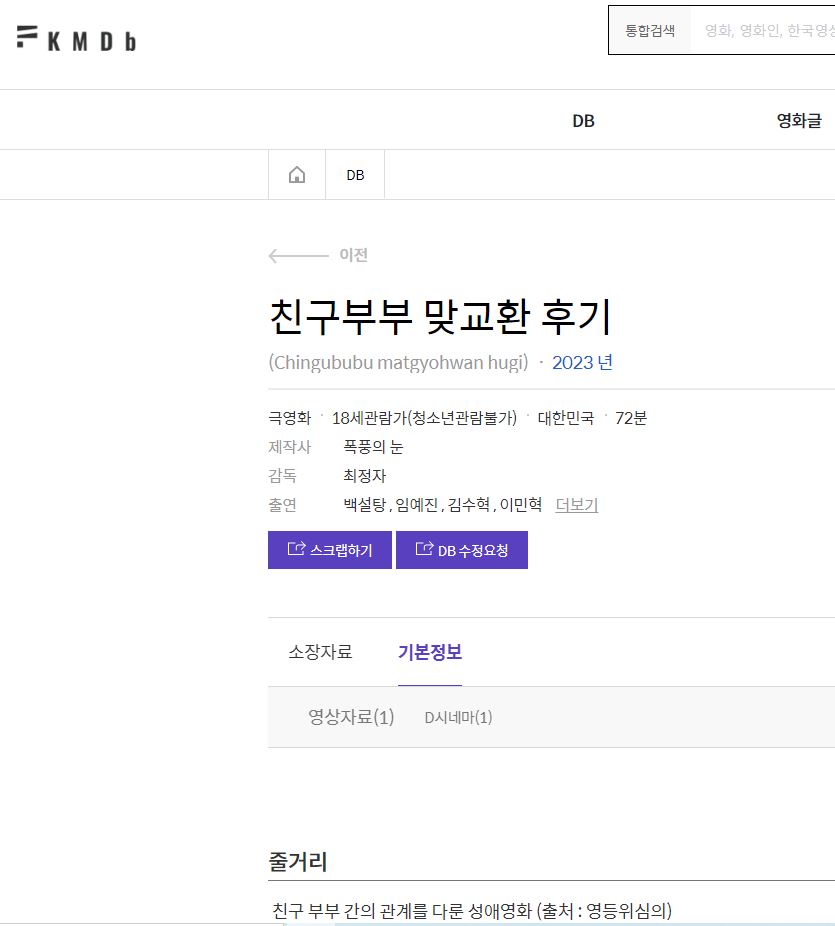Click the production company 폭풍의 눈
The width and height of the screenshot is (835, 926).
pos(373,447)
